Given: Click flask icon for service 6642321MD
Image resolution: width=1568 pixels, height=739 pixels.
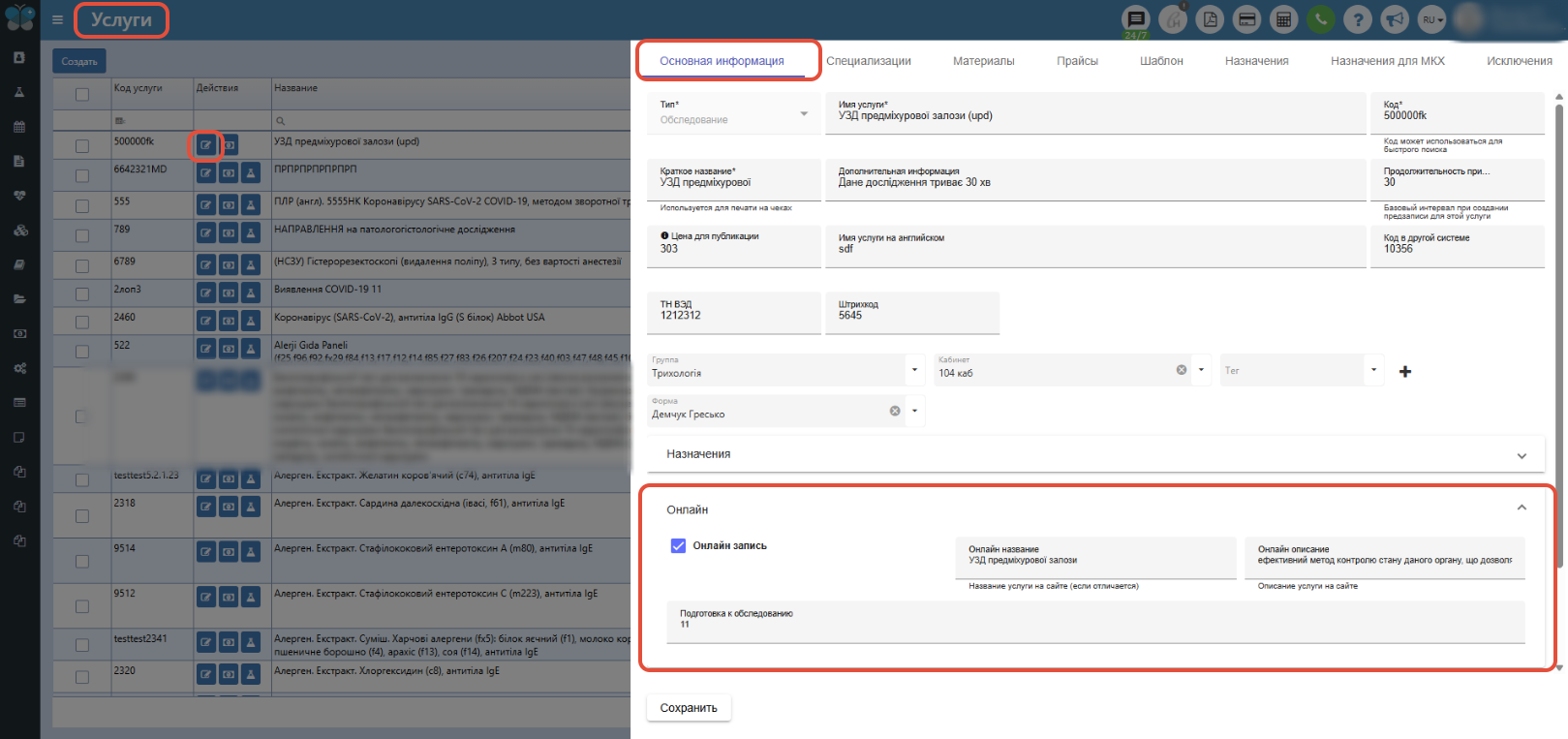Looking at the screenshot, I should point(251,173).
